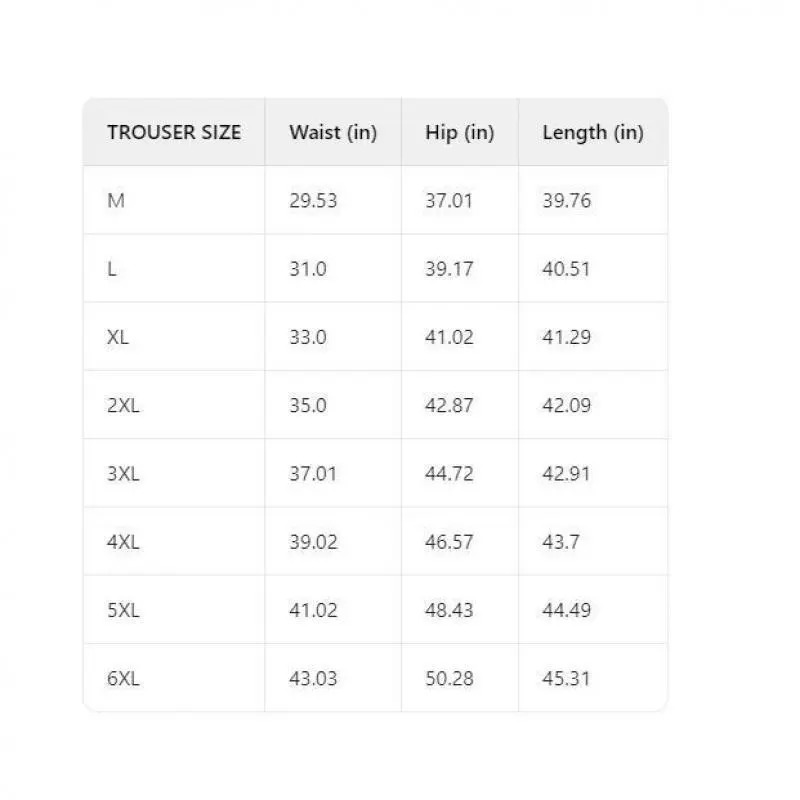Select length value 39.76 in M row
This screenshot has width=800, height=800.
pos(567,200)
